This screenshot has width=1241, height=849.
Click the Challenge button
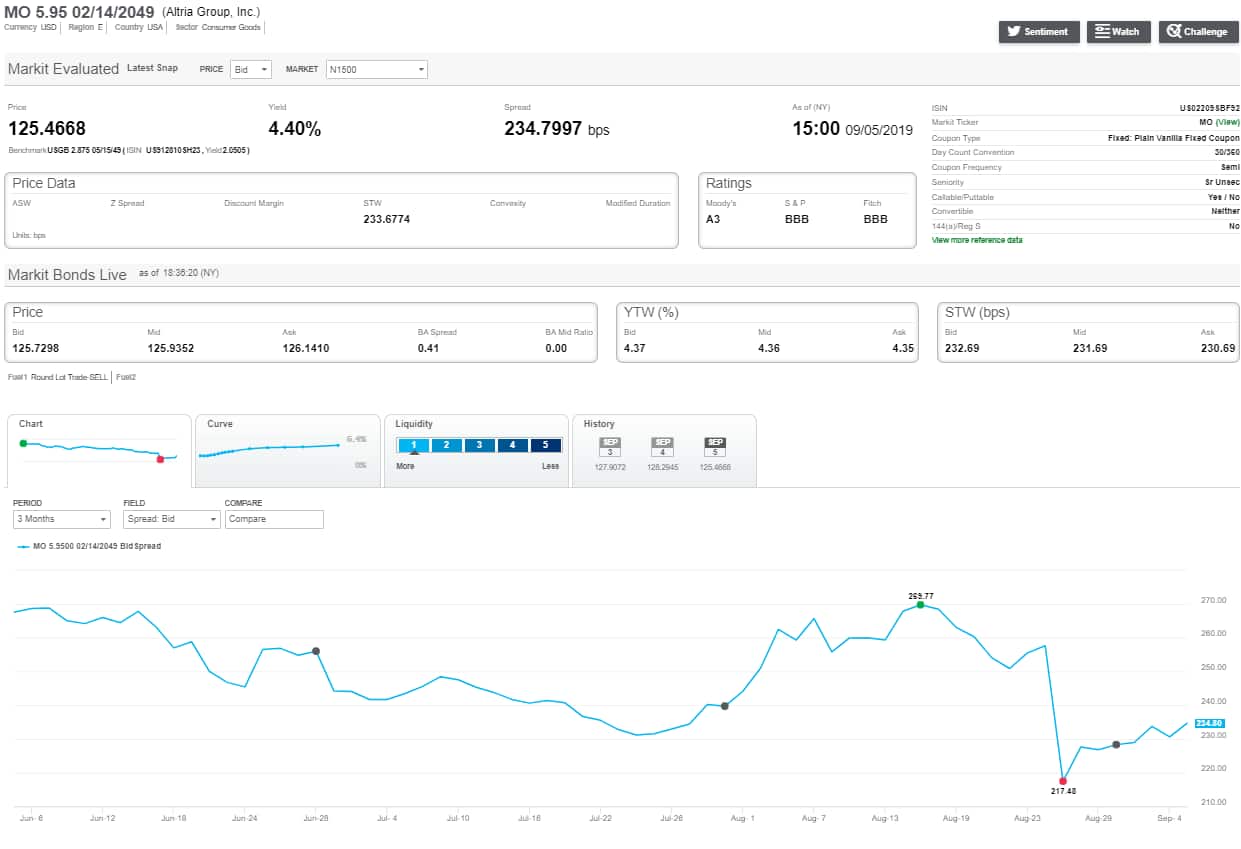(x=1198, y=32)
